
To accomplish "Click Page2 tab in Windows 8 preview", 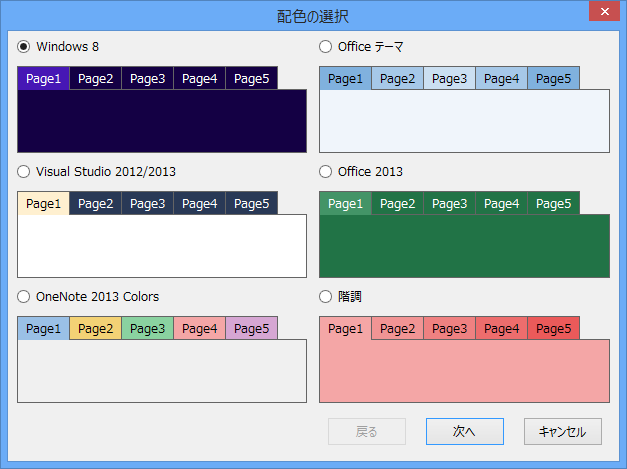I will click(x=96, y=79).
